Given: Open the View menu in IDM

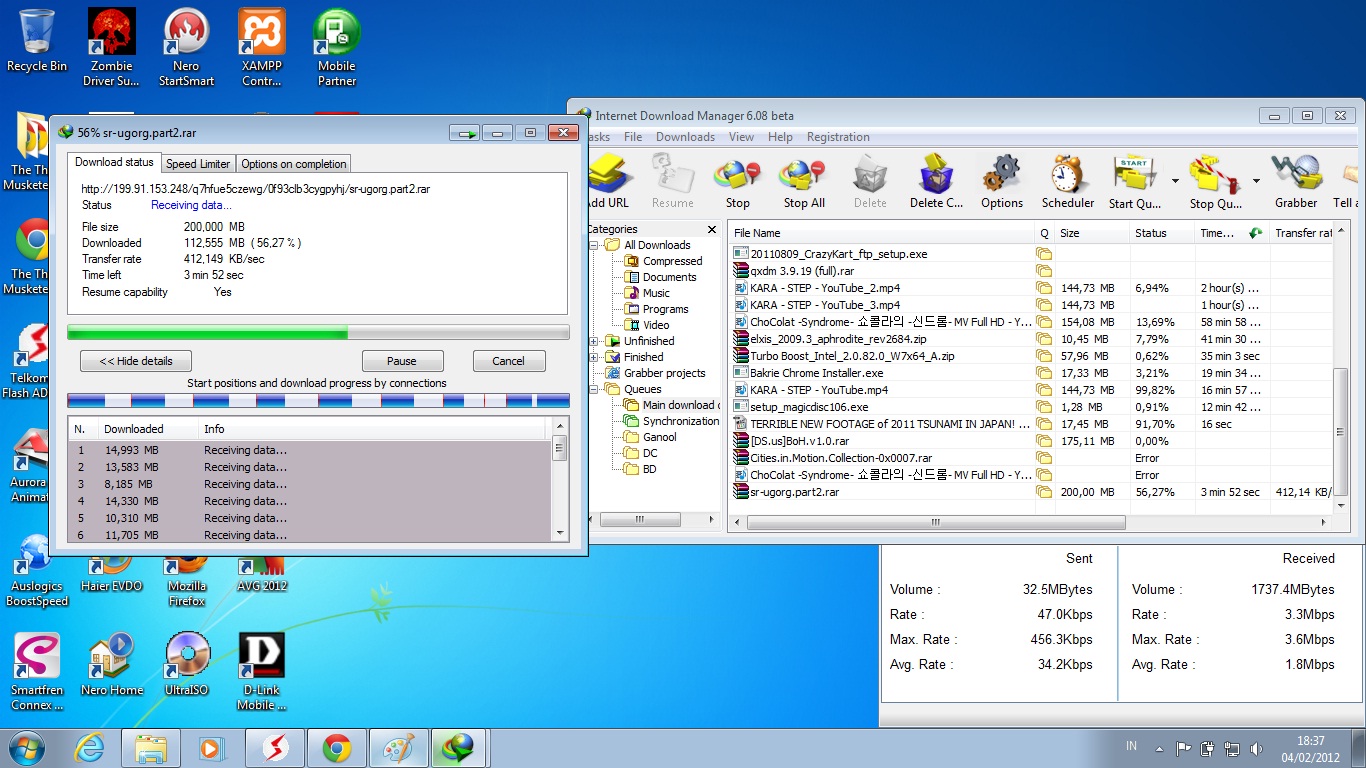Looking at the screenshot, I should pos(741,137).
